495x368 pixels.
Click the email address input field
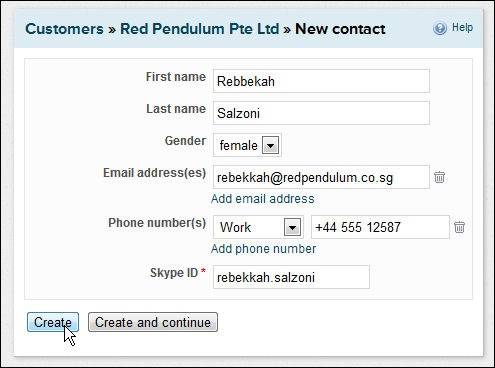[x=321, y=177]
